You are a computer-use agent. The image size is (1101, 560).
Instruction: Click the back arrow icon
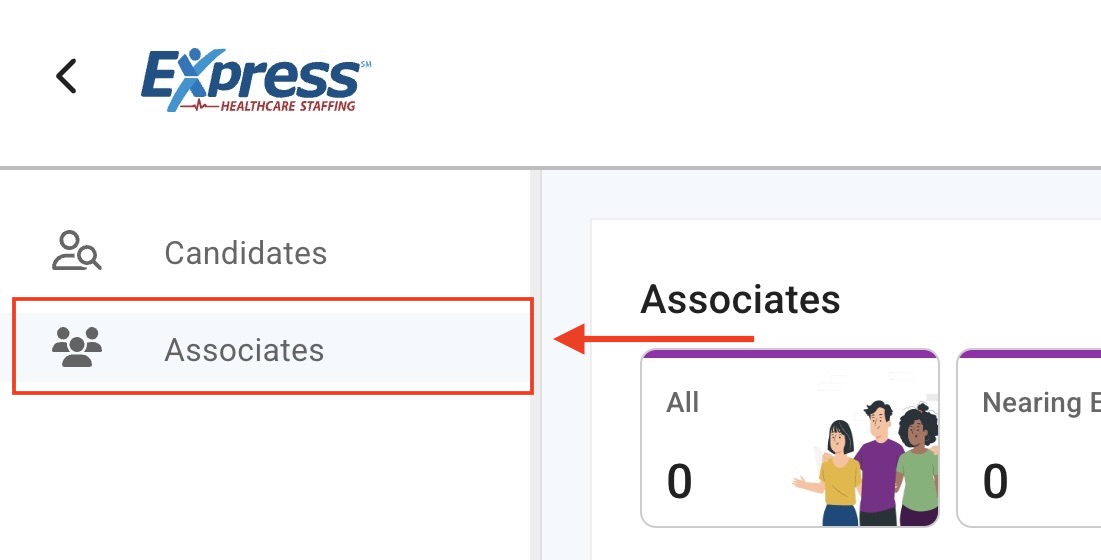point(66,76)
